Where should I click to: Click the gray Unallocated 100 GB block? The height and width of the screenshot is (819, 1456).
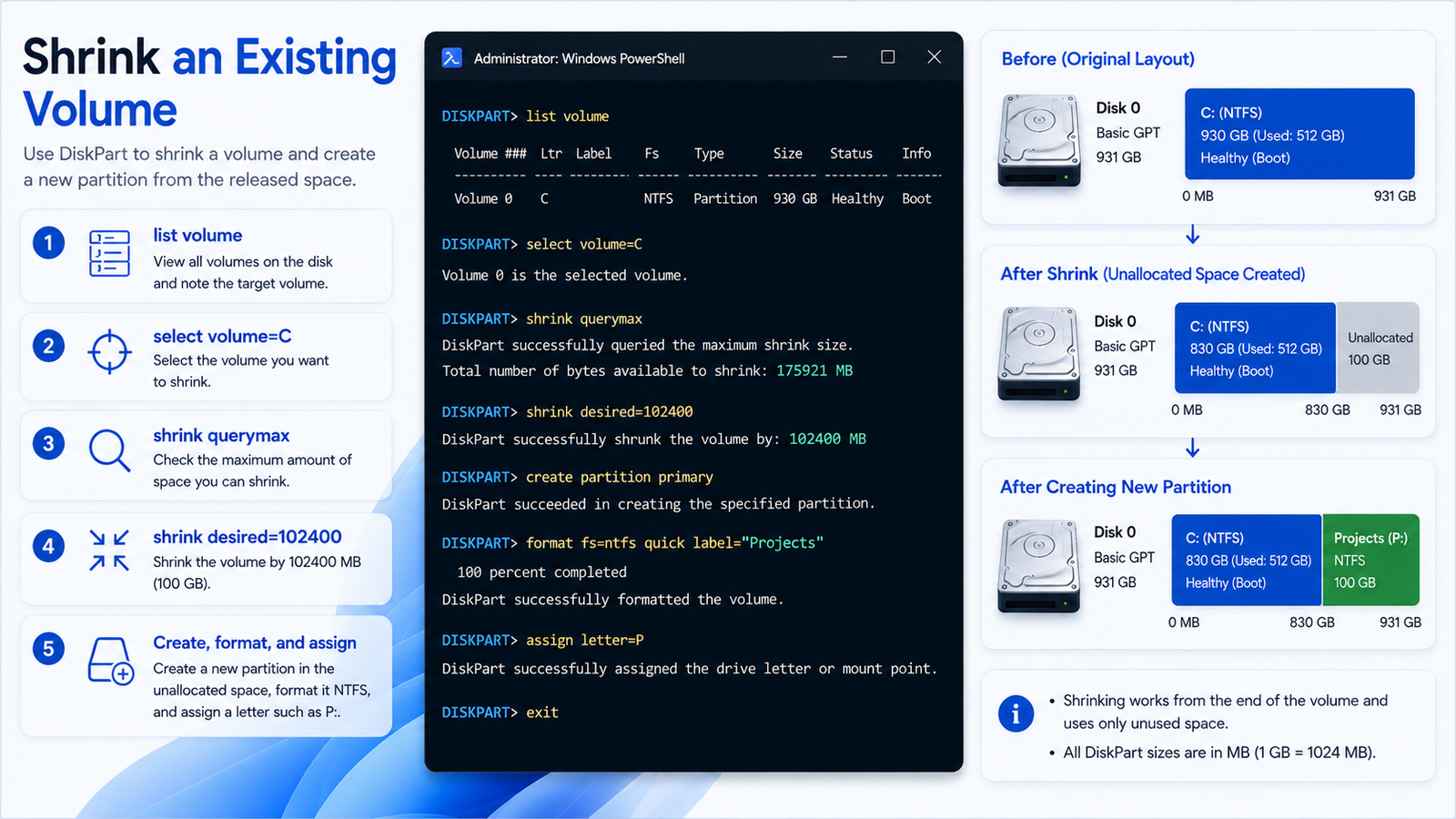[x=1378, y=348]
